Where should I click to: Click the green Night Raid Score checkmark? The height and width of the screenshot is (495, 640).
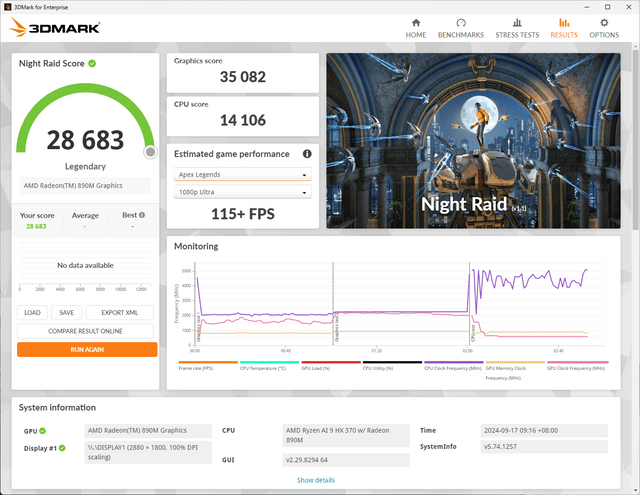(92, 63)
